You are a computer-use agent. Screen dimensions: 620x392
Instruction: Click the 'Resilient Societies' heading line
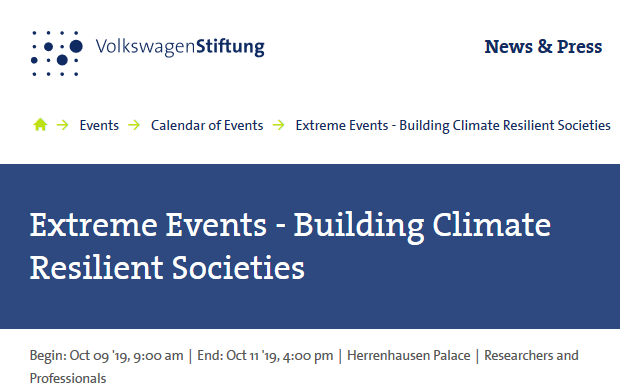pyautogui.click(x=167, y=268)
